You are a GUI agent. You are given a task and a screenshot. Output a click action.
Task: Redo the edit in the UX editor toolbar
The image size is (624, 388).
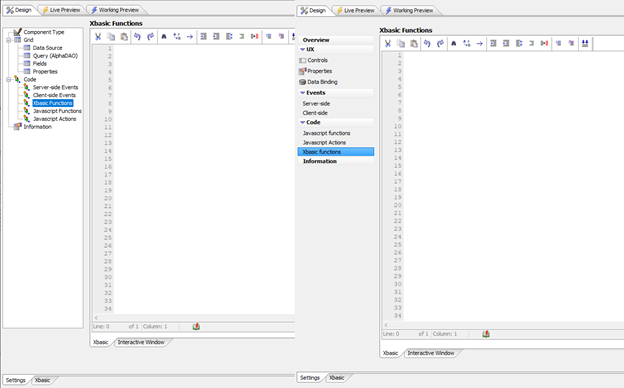tap(440, 43)
